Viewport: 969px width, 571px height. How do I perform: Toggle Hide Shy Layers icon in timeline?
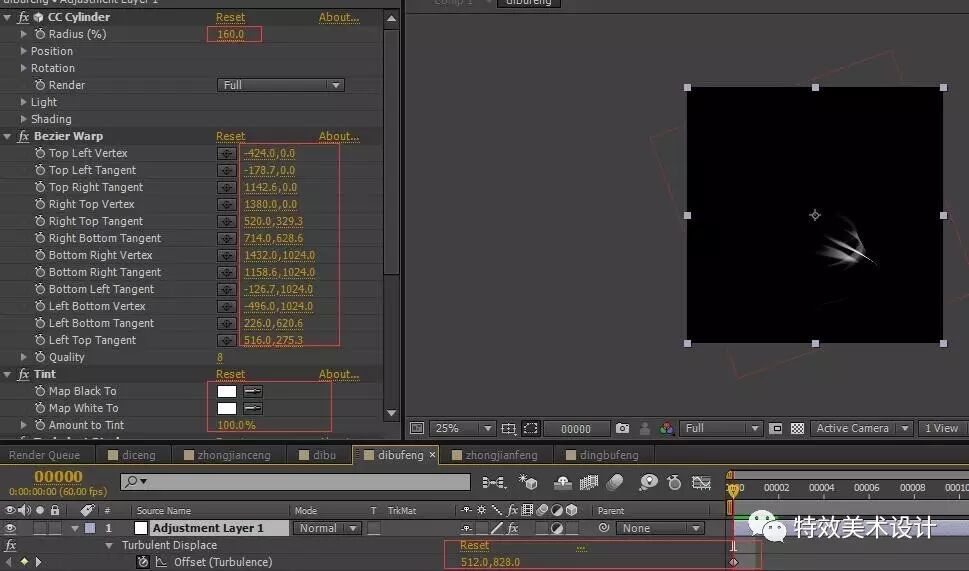tap(562, 482)
